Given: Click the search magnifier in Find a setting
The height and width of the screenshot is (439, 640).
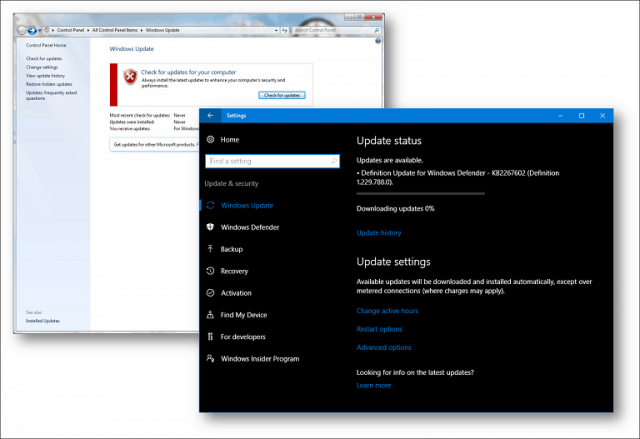Looking at the screenshot, I should [334, 161].
